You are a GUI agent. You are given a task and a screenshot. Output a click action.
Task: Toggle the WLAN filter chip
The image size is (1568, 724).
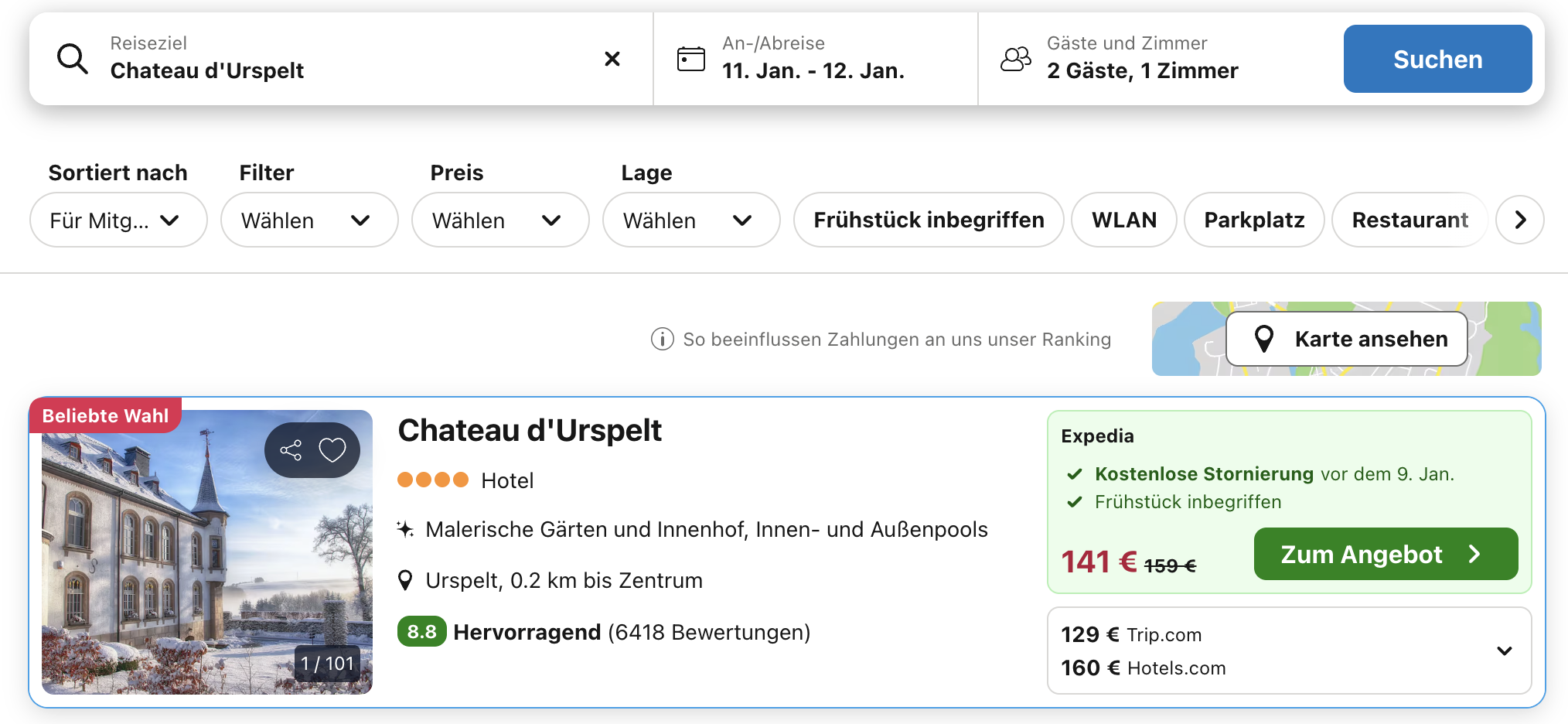(x=1123, y=220)
